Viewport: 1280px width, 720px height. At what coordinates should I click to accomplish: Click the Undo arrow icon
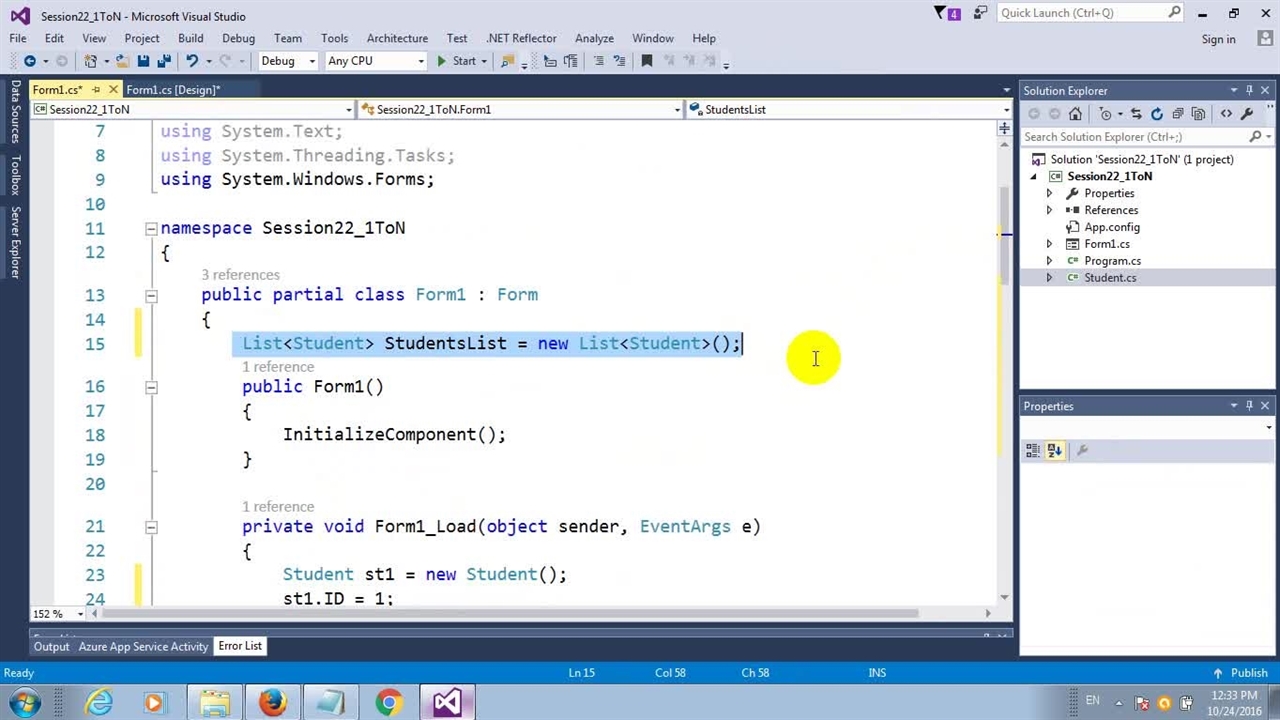[x=192, y=61]
